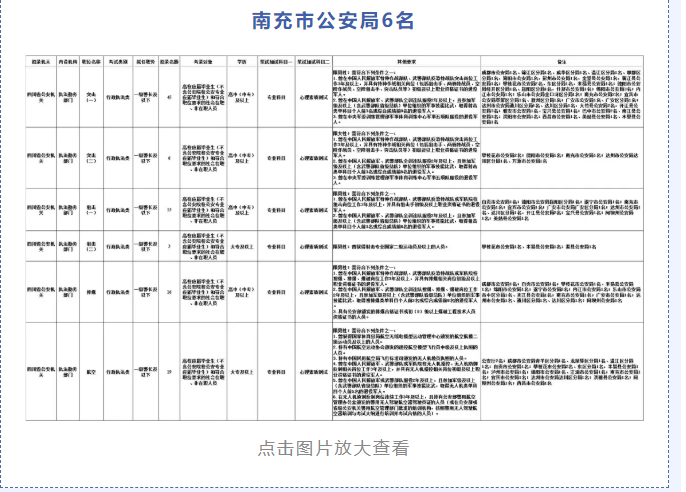
Task: Select the 考试类别 header cell
Action: click(x=117, y=60)
